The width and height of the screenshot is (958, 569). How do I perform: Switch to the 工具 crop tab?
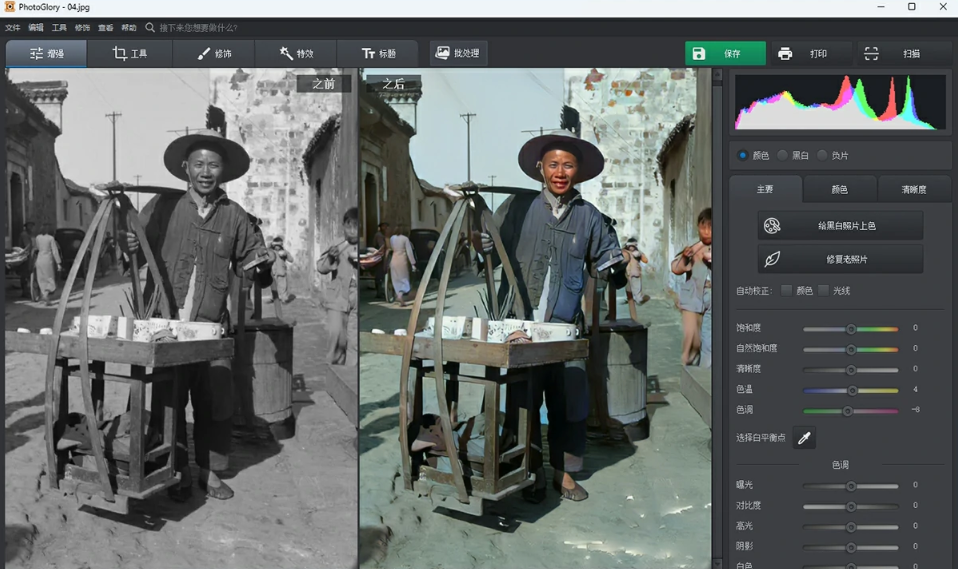(130, 54)
